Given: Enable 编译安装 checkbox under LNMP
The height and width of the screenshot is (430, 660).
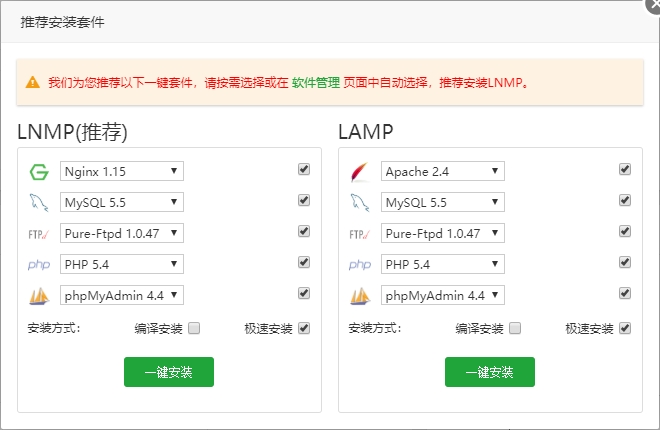Looking at the screenshot, I should (x=194, y=328).
